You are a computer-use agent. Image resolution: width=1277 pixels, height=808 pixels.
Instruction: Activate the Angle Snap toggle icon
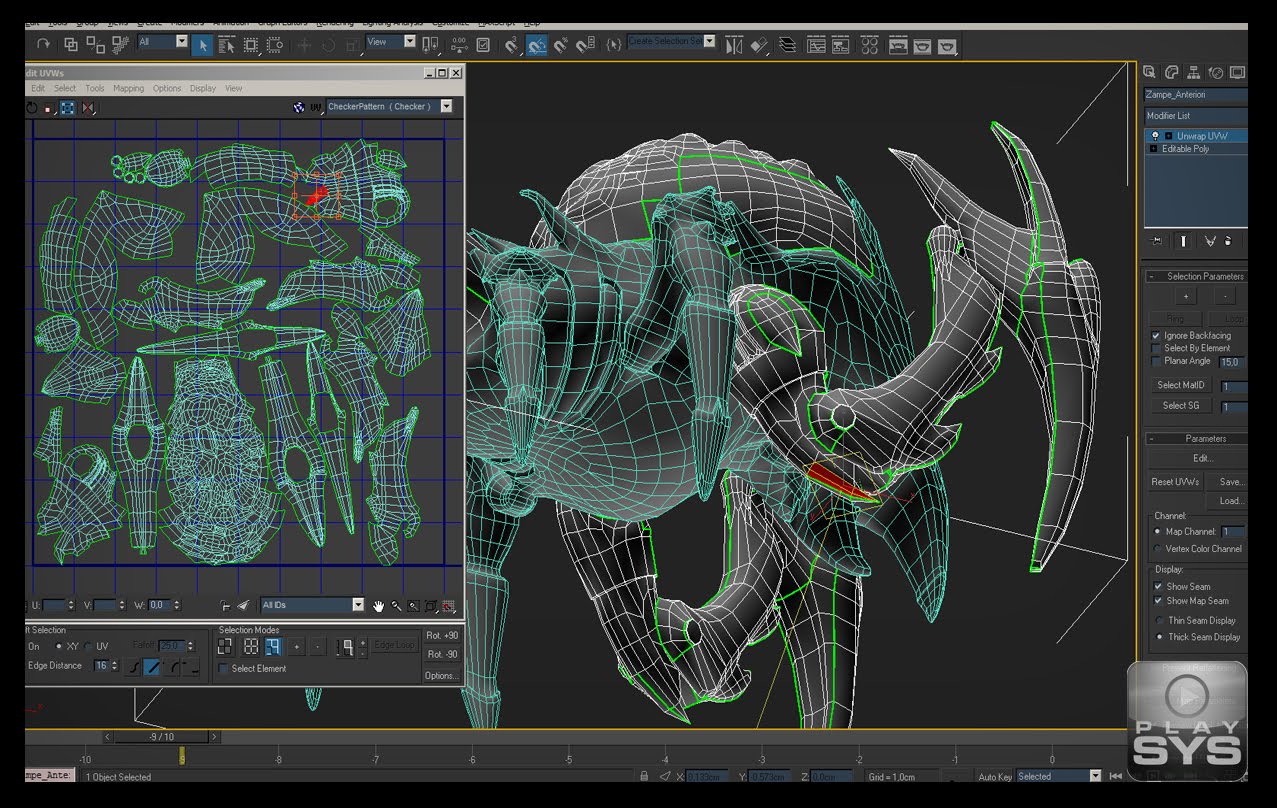click(538, 45)
